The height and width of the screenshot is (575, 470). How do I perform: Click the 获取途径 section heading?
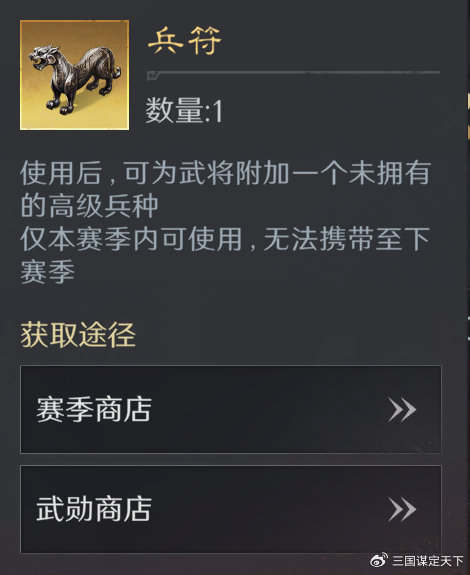pyautogui.click(x=78, y=335)
